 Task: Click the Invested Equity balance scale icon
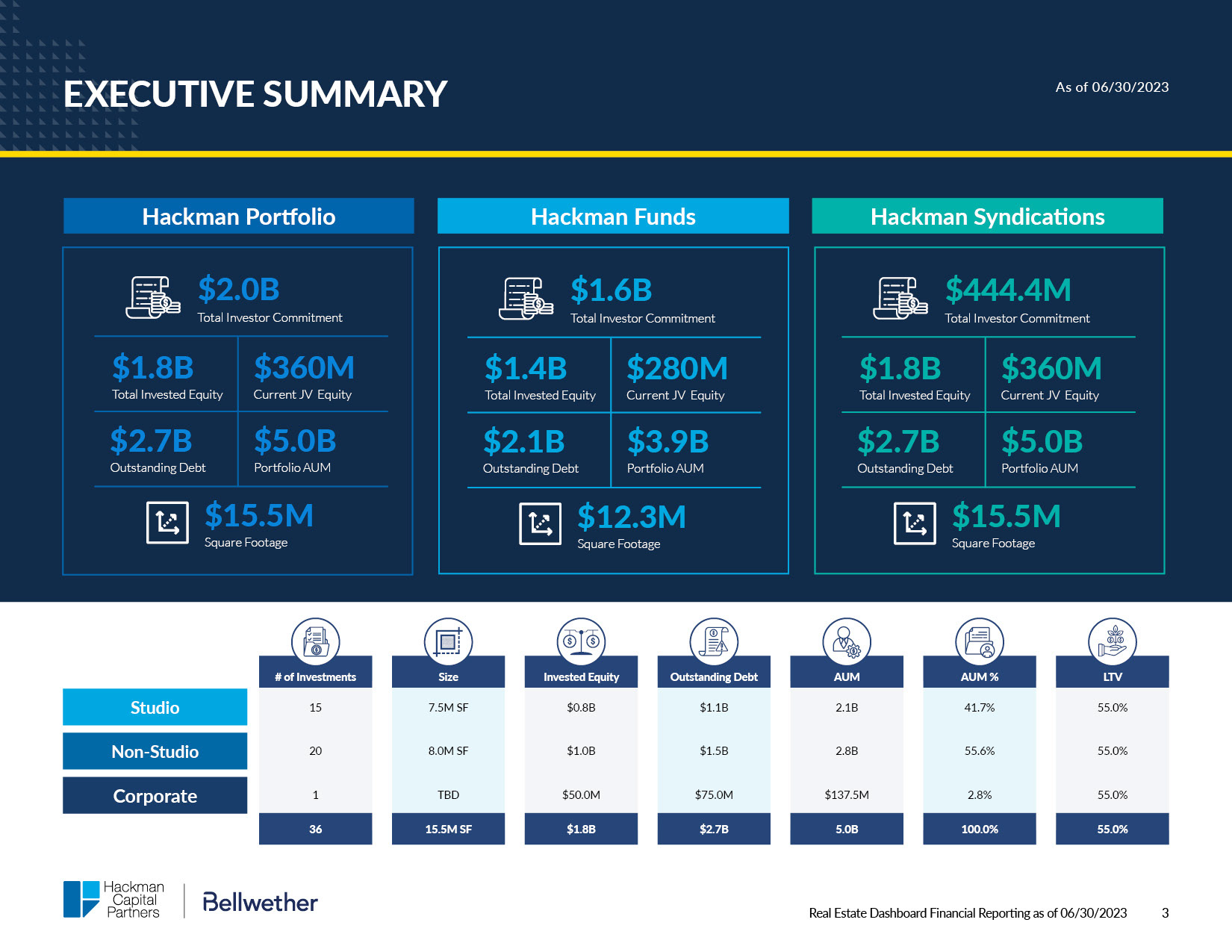581,641
